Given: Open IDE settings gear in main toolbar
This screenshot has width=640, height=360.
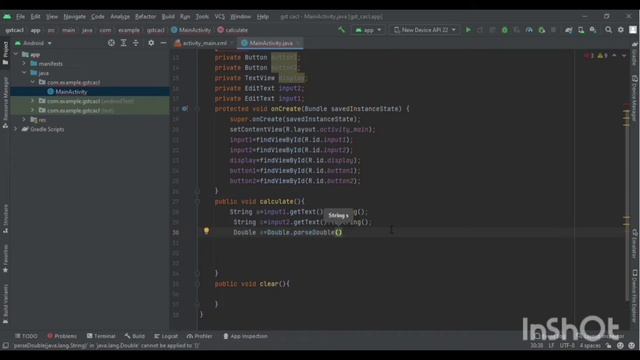Looking at the screenshot, I should click(621, 30).
